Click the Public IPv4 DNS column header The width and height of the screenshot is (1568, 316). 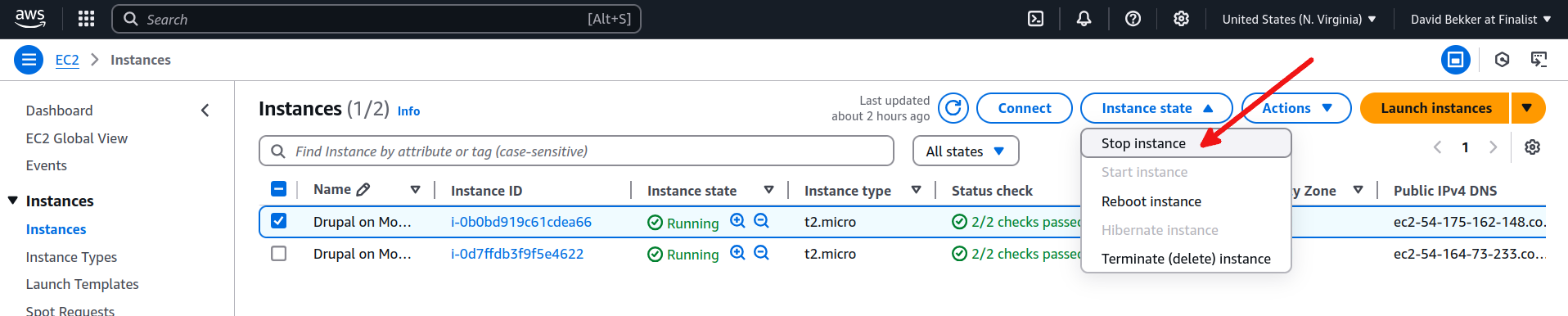(1445, 191)
